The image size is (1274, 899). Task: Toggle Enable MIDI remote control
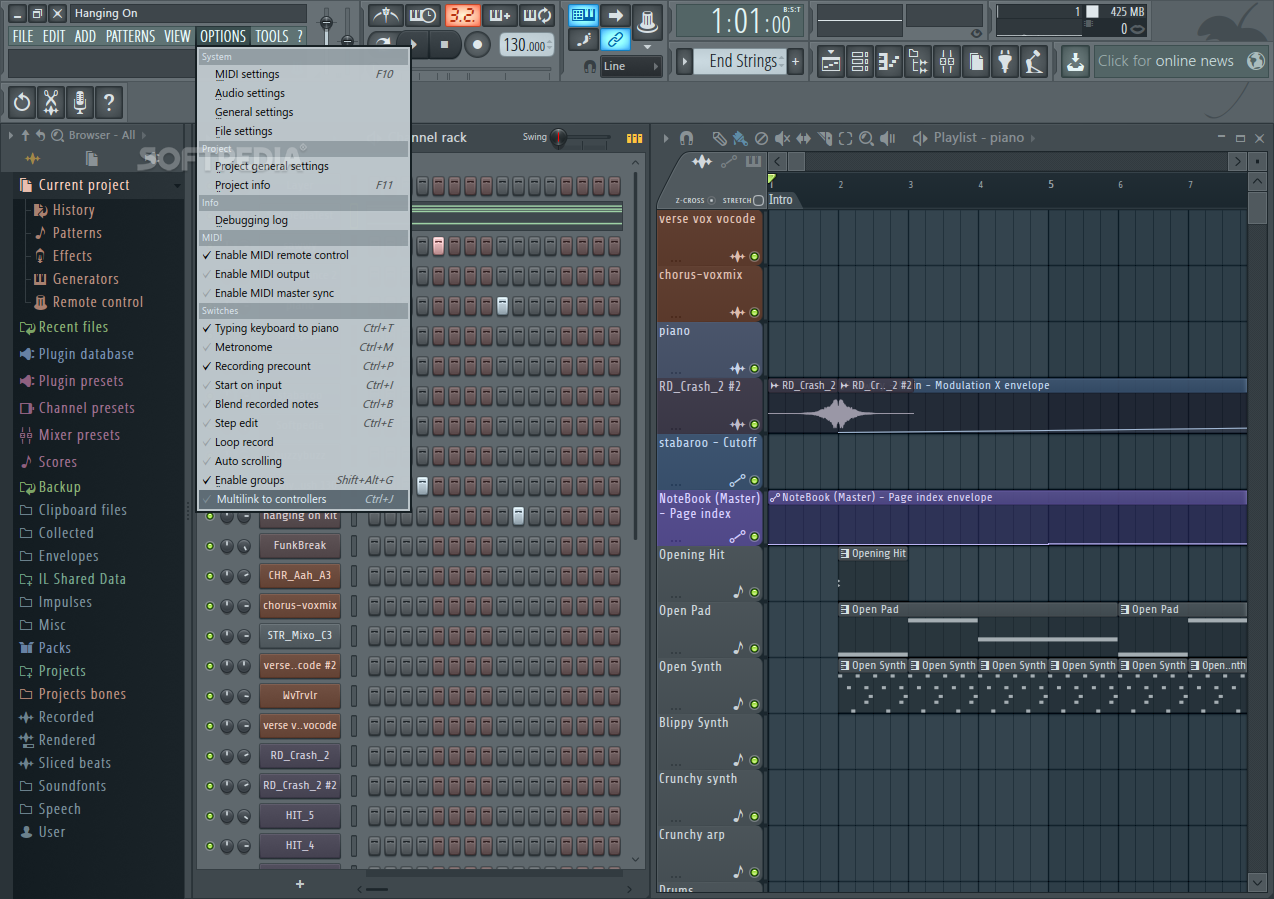(303, 255)
